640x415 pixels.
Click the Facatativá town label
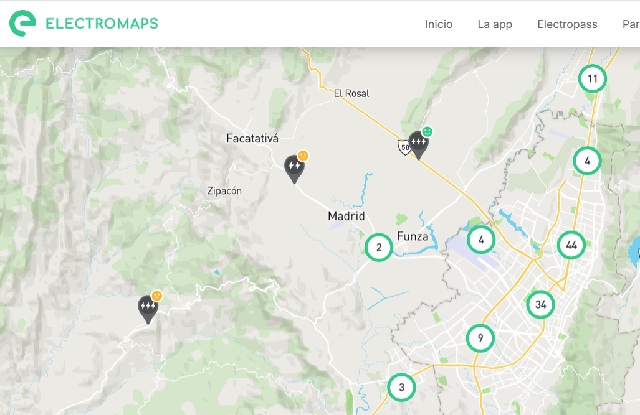point(251,137)
